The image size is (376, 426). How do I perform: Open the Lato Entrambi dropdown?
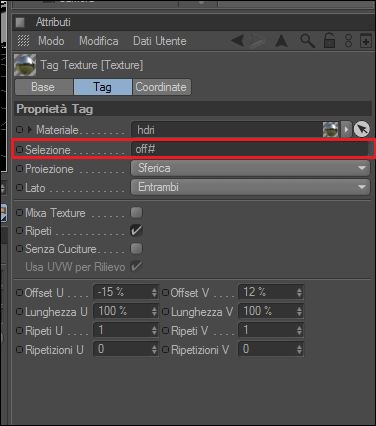click(250, 187)
